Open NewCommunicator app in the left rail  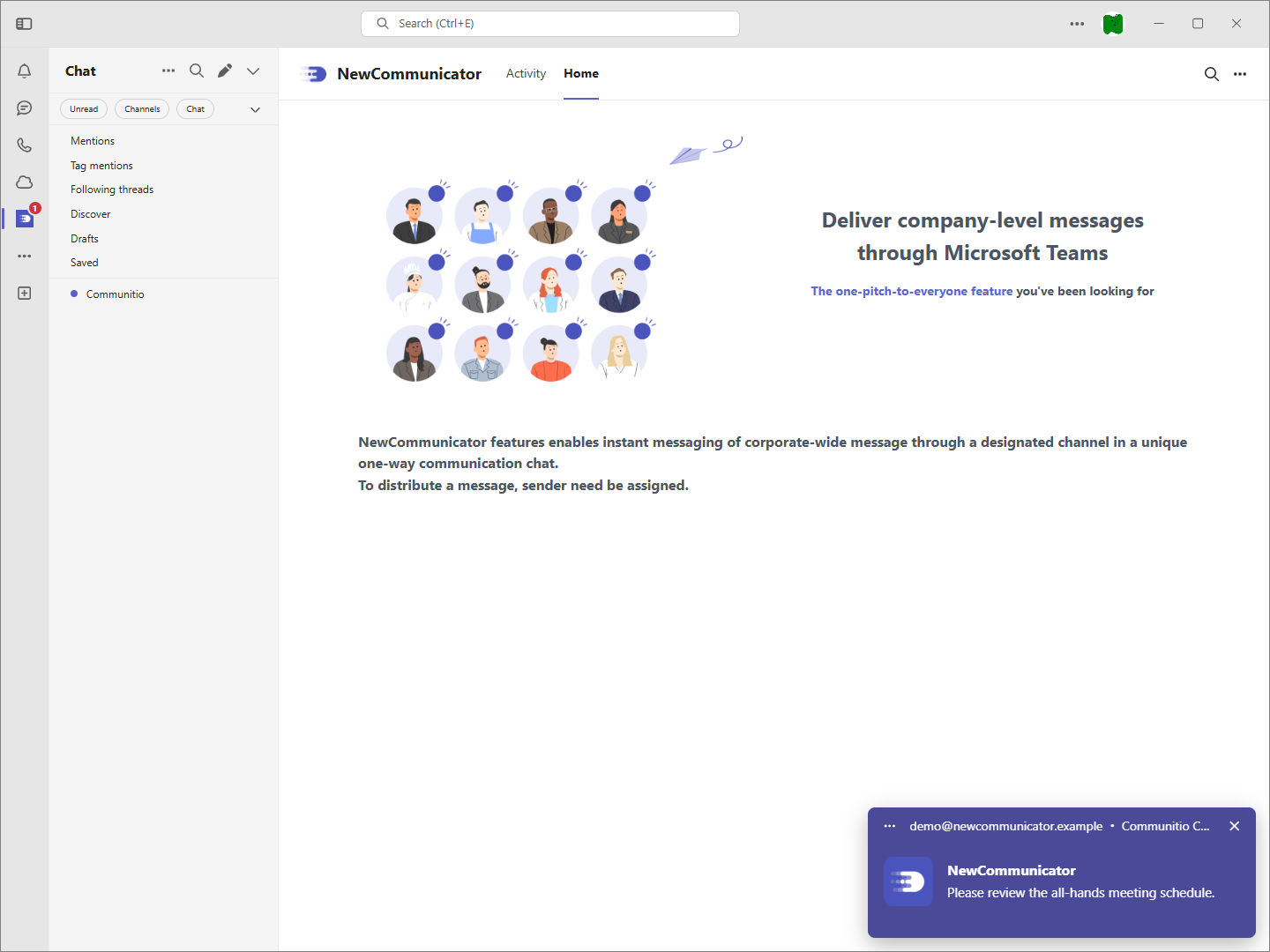click(x=25, y=218)
